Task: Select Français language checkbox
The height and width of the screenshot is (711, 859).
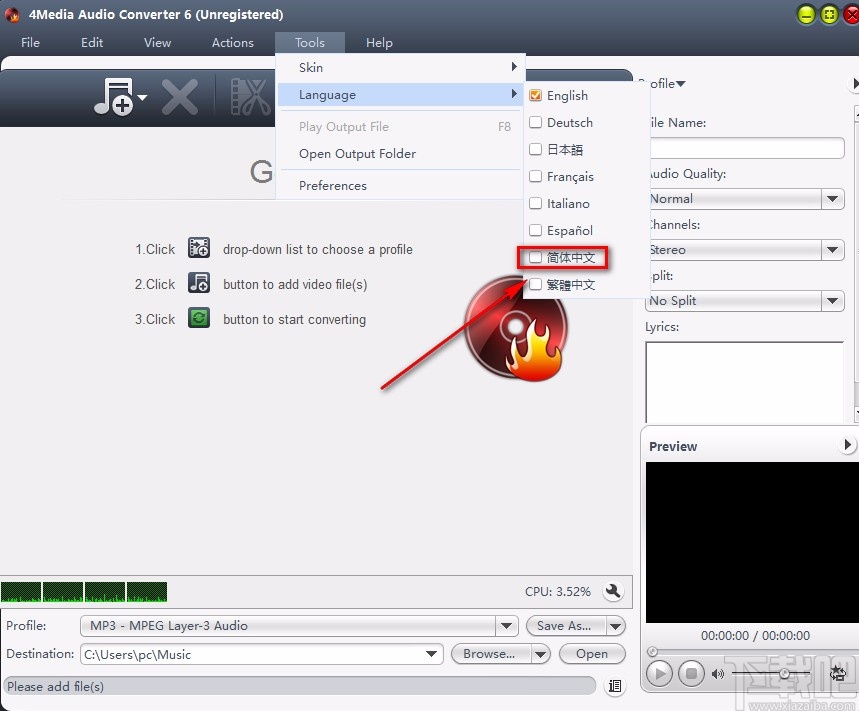Action: 535,176
